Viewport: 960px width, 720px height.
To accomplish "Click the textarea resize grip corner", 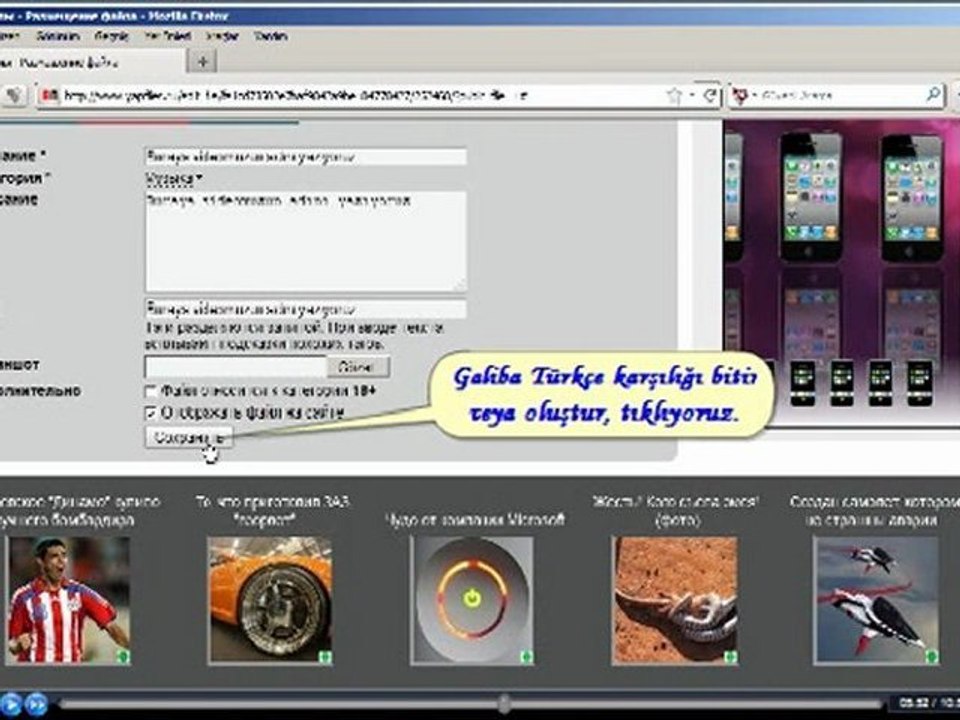I will tap(460, 285).
